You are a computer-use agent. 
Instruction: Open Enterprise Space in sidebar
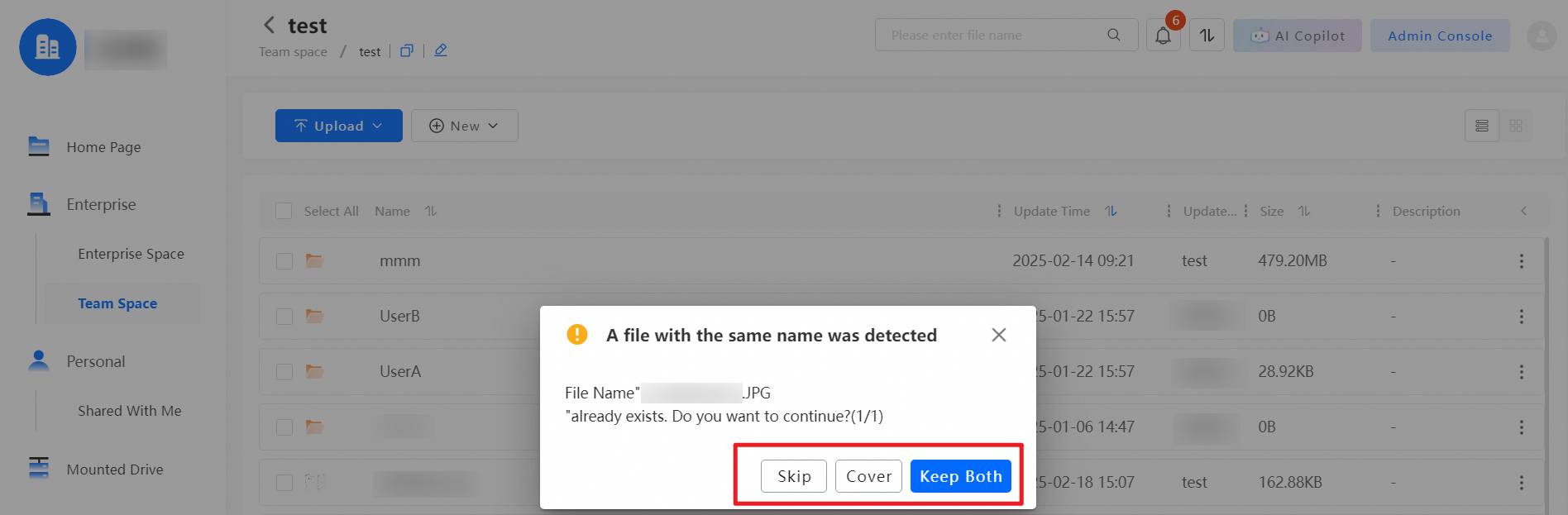click(131, 254)
